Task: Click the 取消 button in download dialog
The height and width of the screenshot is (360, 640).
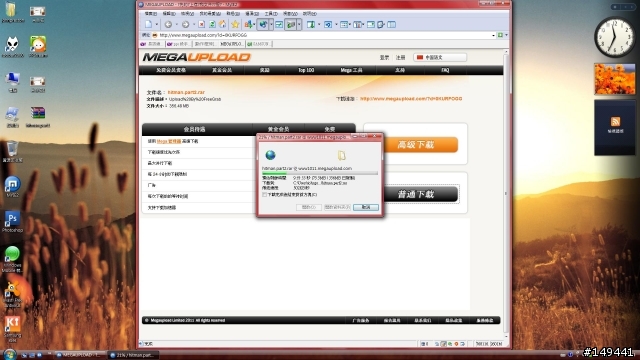Action: [366, 207]
